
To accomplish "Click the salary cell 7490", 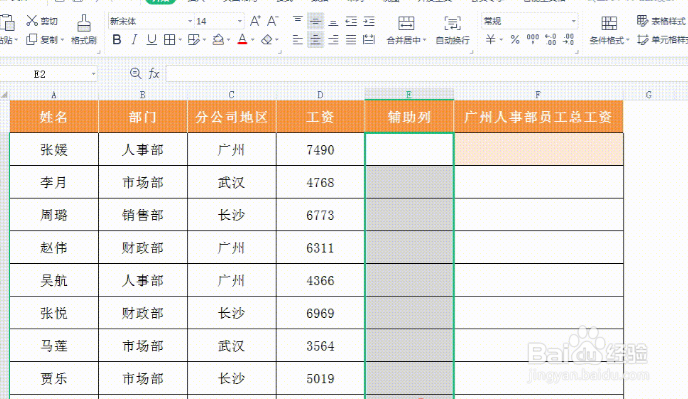I will pyautogui.click(x=320, y=150).
